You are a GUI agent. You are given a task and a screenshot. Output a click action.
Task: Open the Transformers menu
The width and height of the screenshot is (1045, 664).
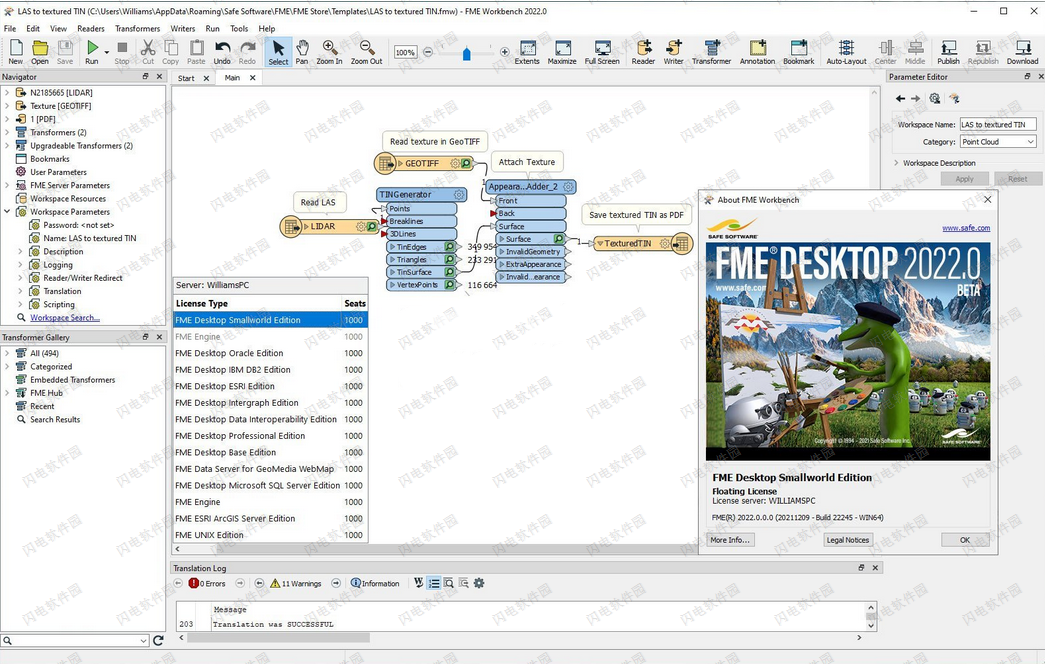[x=137, y=29]
